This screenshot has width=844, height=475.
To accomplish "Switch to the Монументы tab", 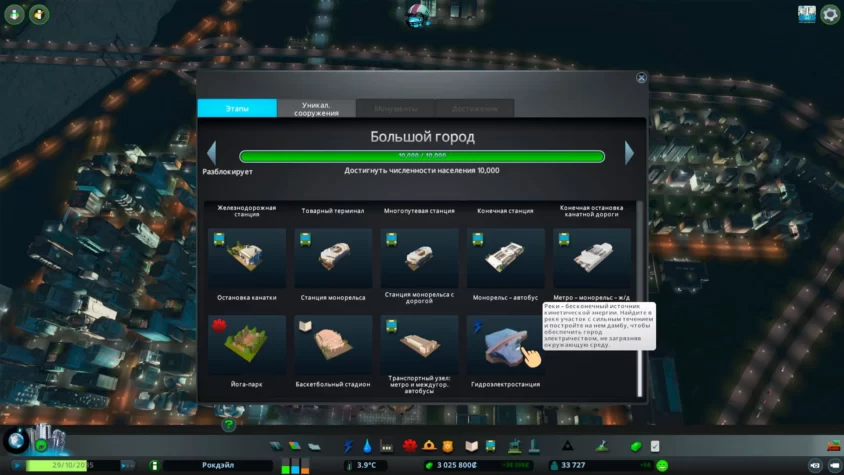I will coord(396,109).
